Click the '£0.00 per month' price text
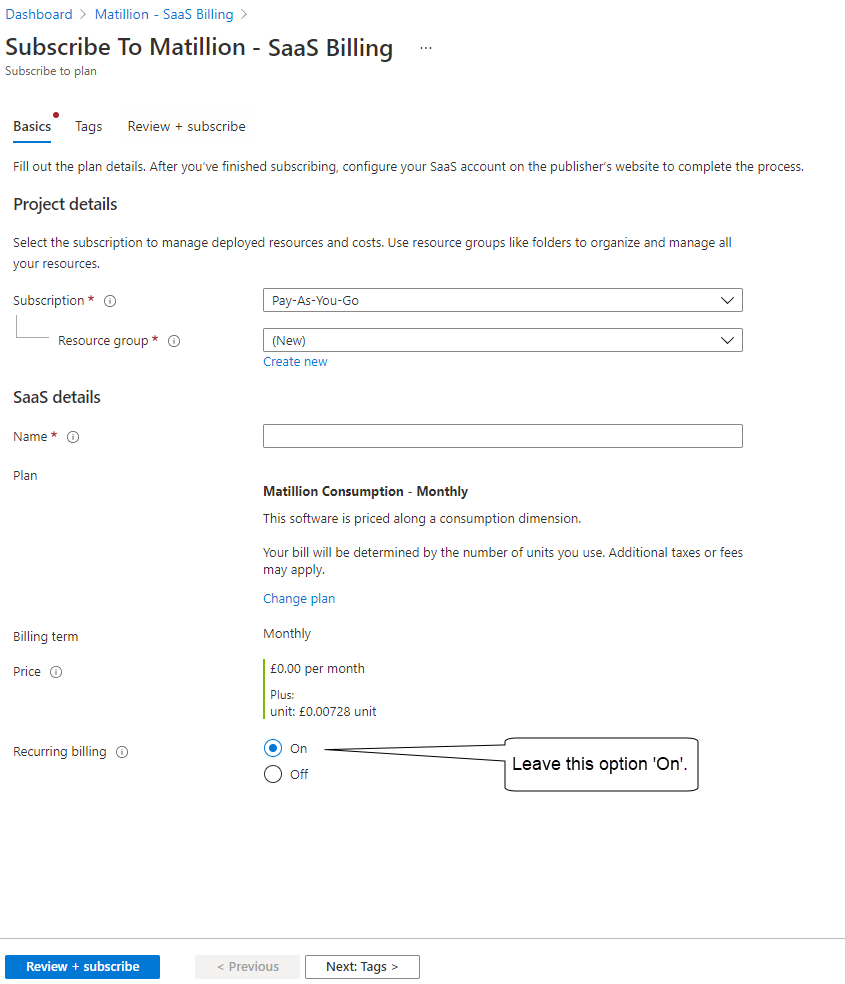Viewport: 845px width, 984px height. (x=317, y=668)
